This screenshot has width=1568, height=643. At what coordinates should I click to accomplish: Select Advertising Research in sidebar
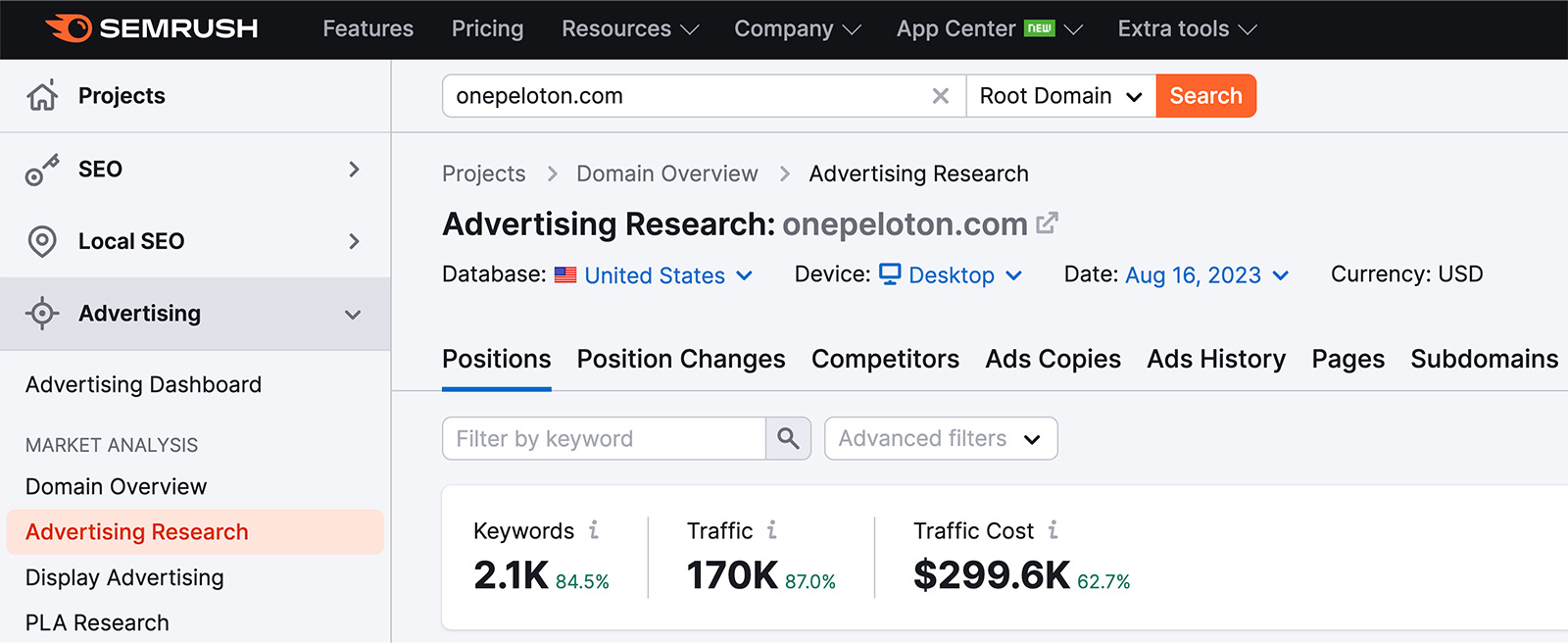click(x=195, y=532)
